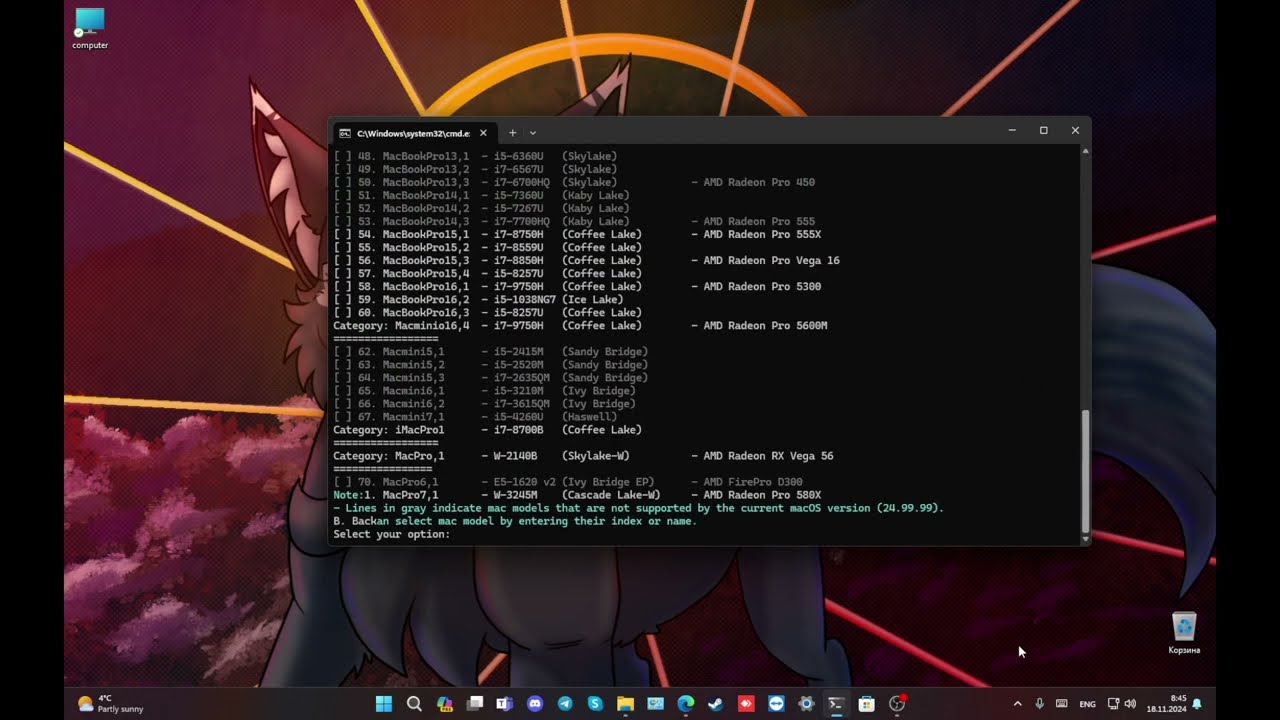Open the notifications bell
The image size is (1280, 720).
point(1197,704)
